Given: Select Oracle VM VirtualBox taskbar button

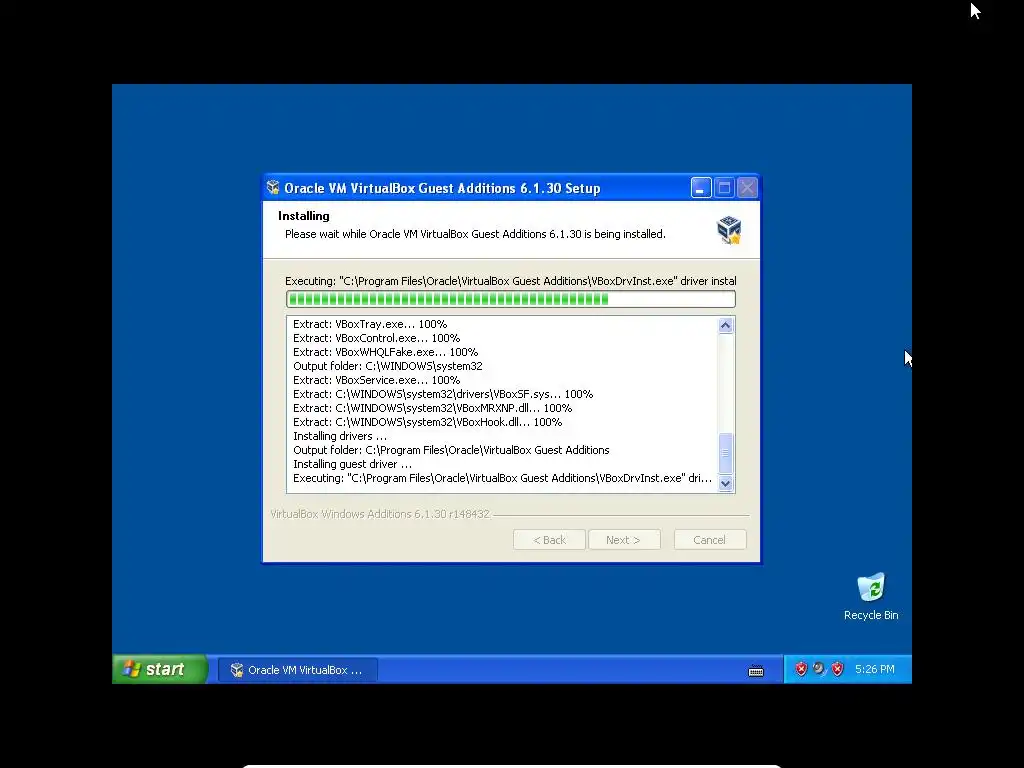Looking at the screenshot, I should (x=298, y=670).
